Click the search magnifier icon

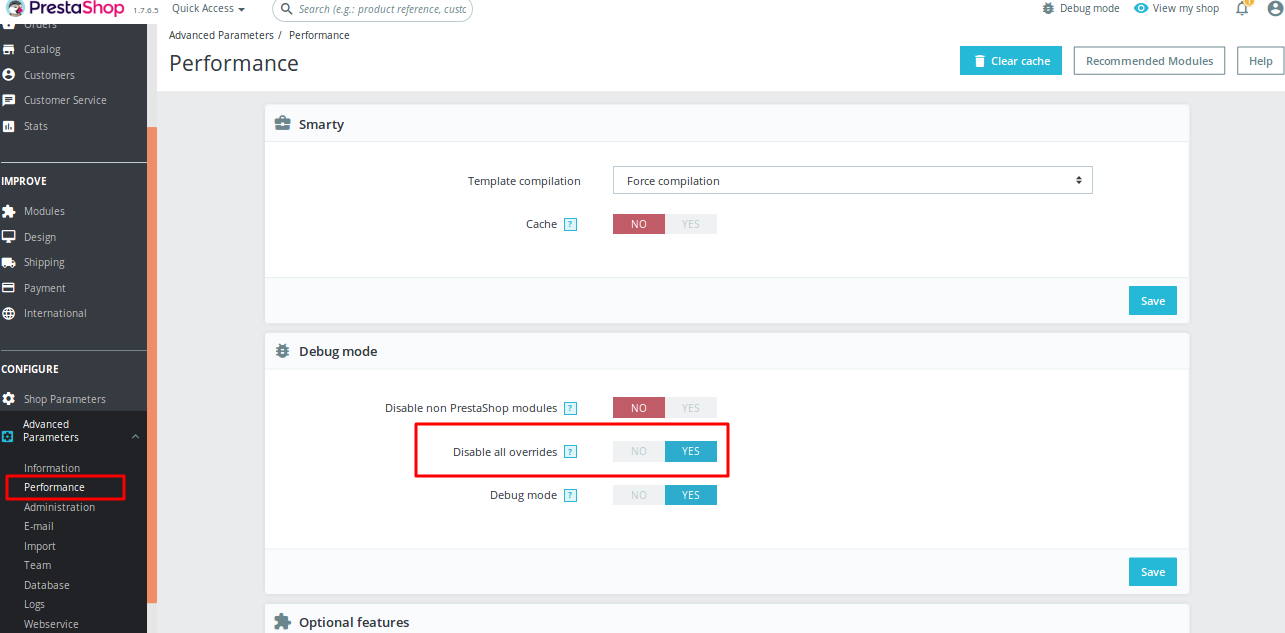click(x=288, y=9)
